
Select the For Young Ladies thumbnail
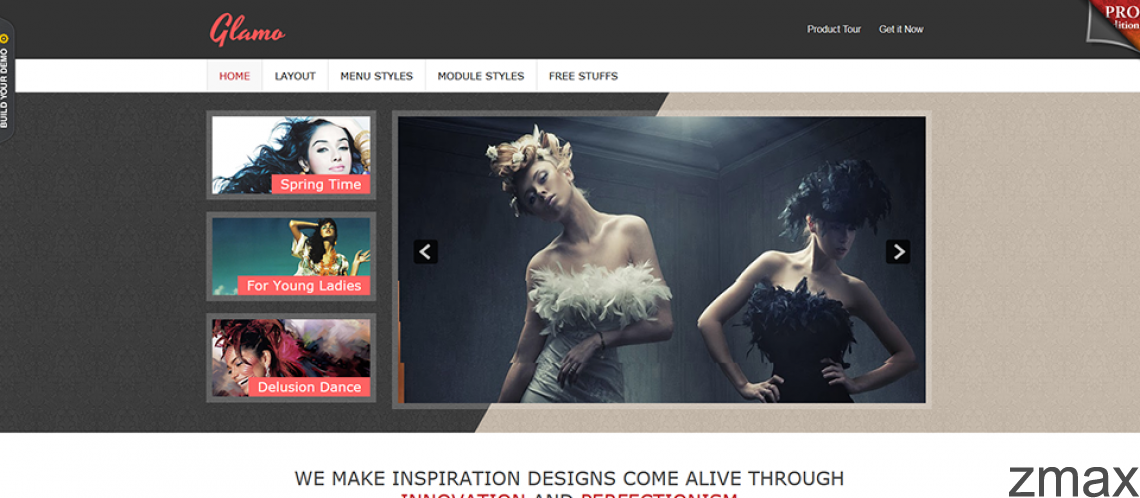pos(291,256)
